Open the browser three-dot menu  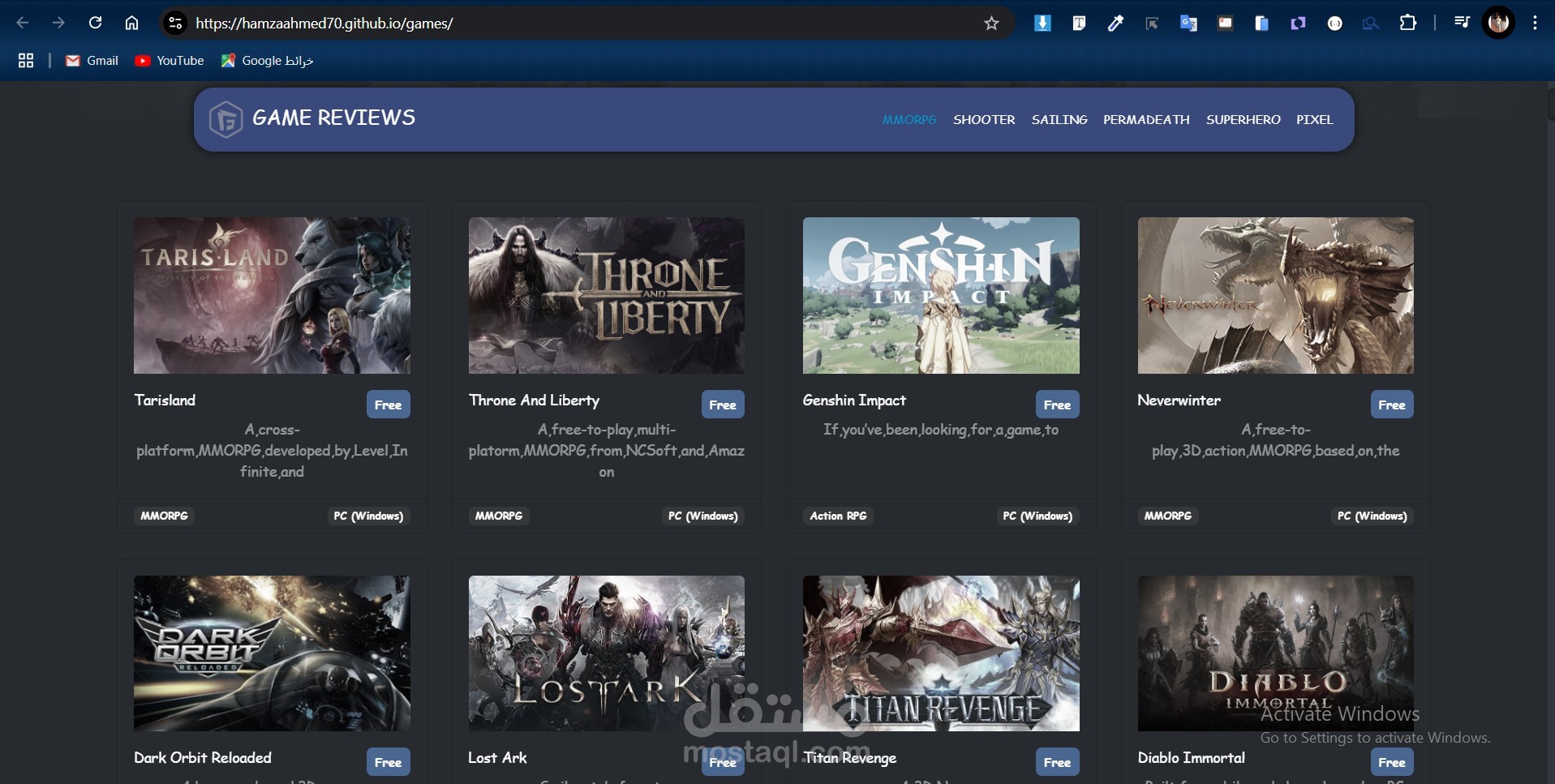[1535, 23]
